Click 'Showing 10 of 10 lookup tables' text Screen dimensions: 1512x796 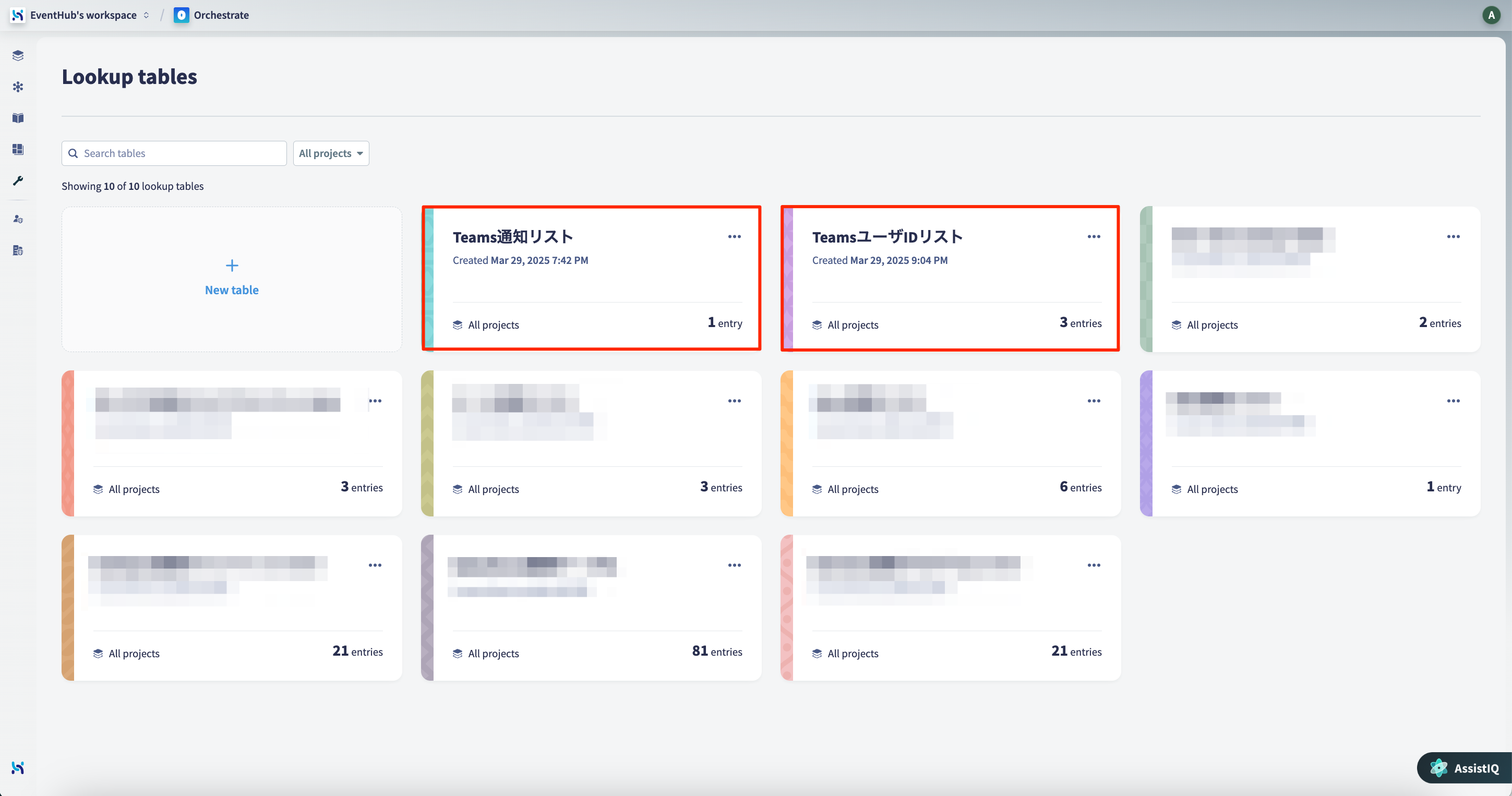[x=133, y=186]
